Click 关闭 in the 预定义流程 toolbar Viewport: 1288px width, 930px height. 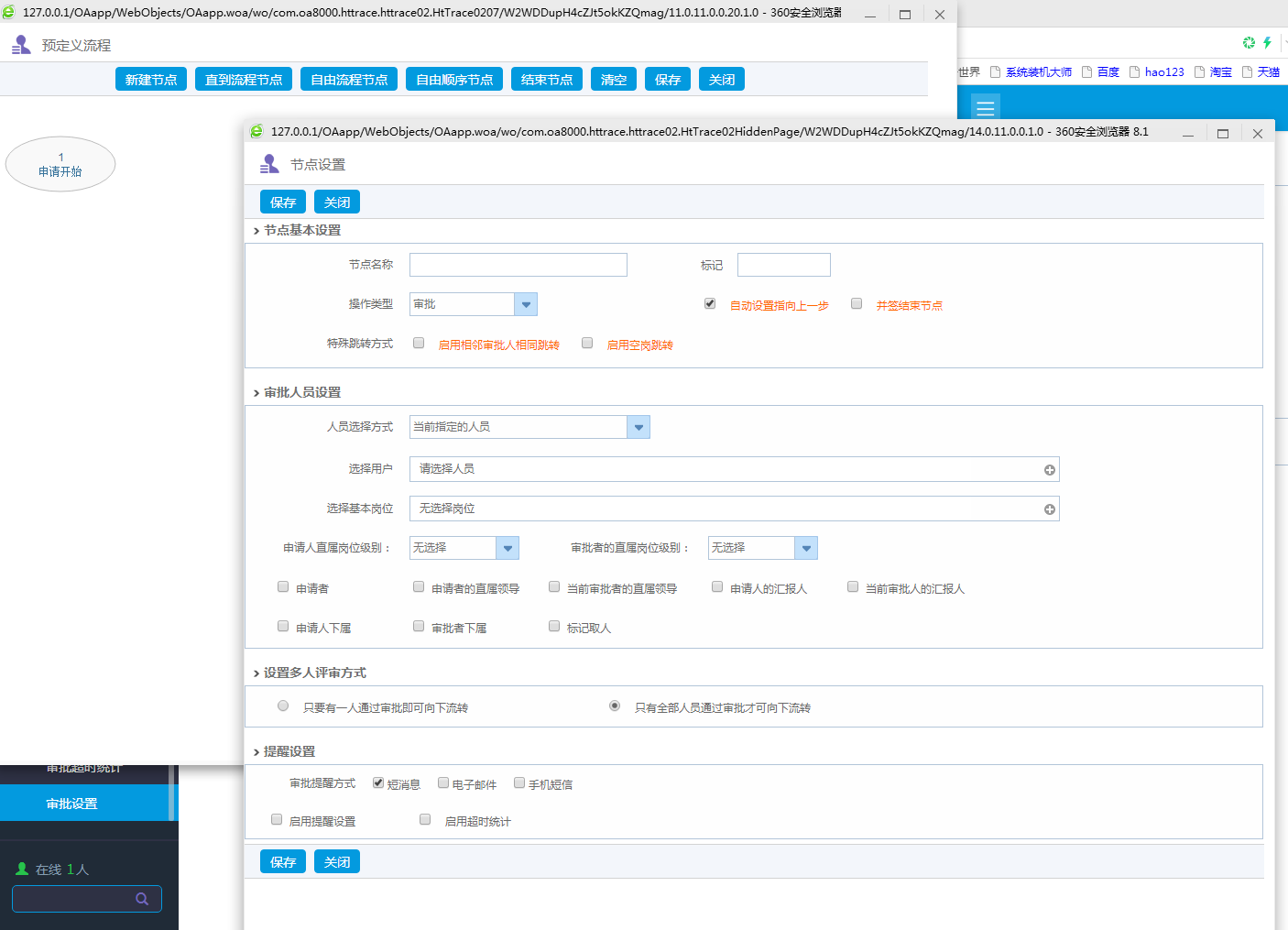(x=722, y=80)
